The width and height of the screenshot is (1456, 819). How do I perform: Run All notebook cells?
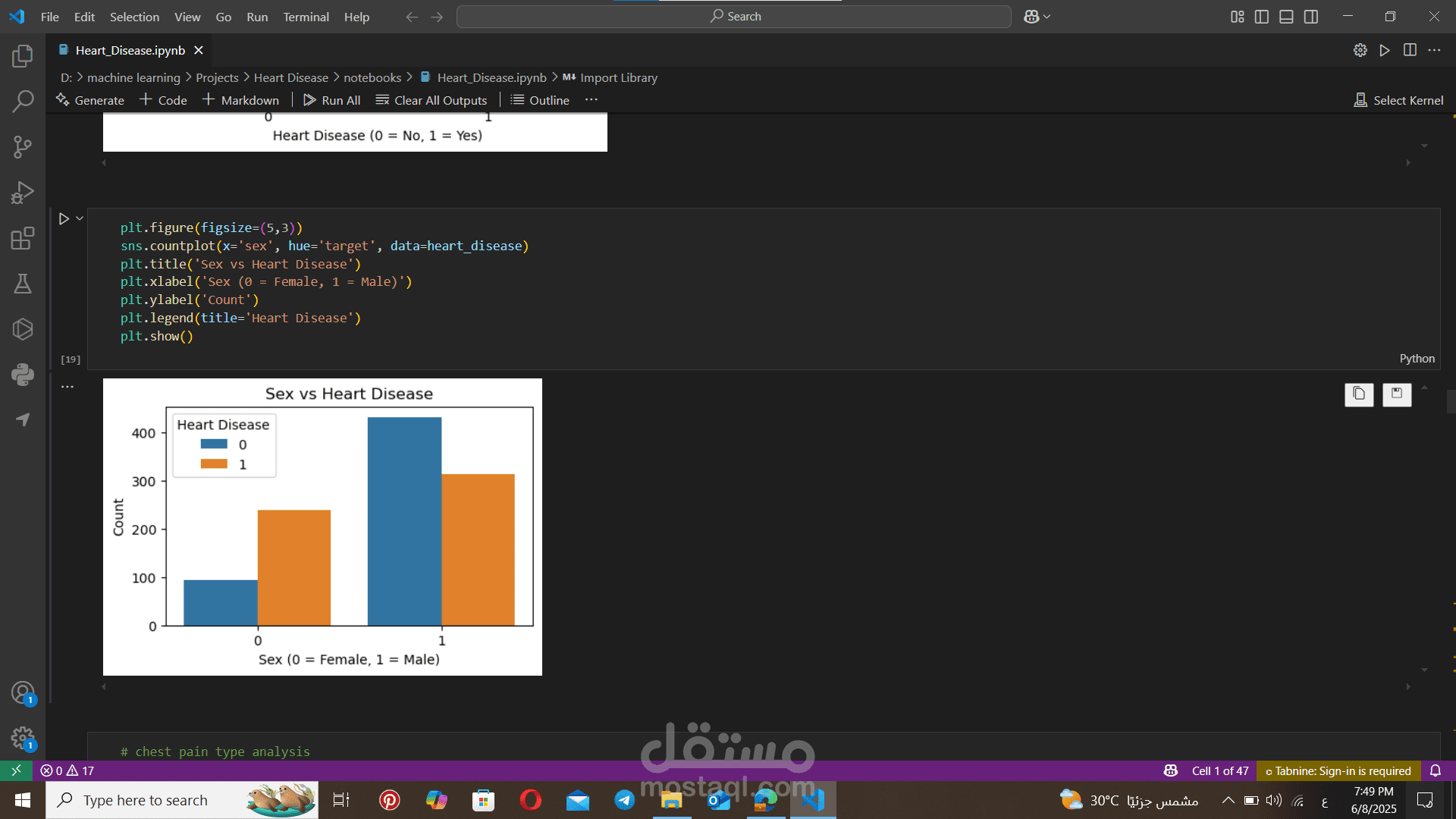331,100
